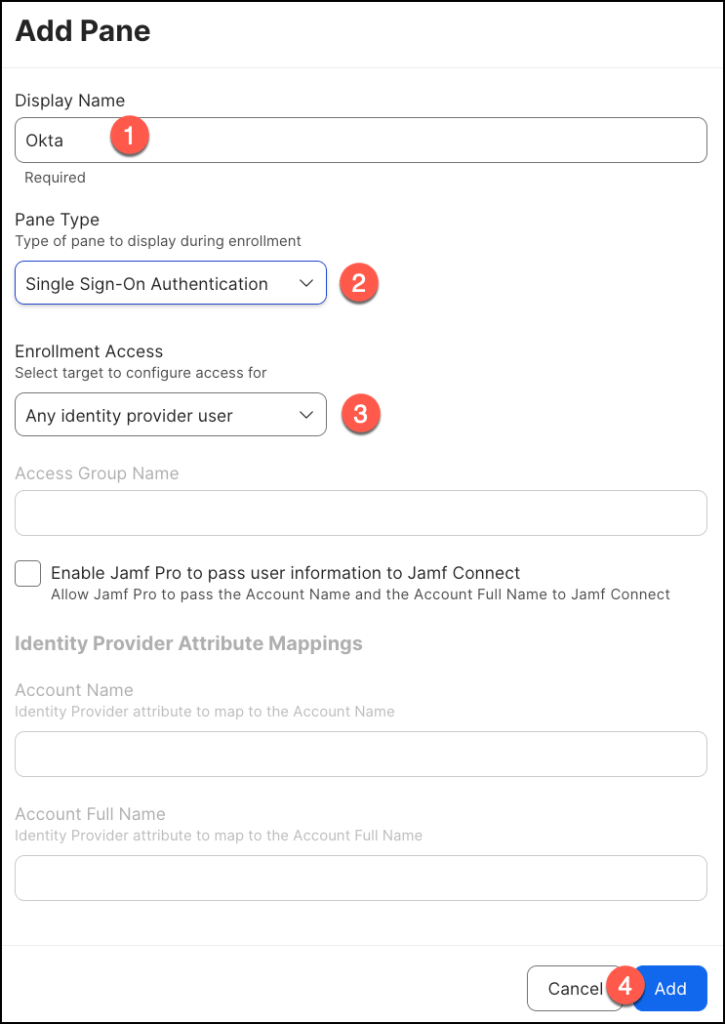Click the red step 2 marker badge
Image resolution: width=725 pixels, height=1024 pixels.
click(x=360, y=283)
